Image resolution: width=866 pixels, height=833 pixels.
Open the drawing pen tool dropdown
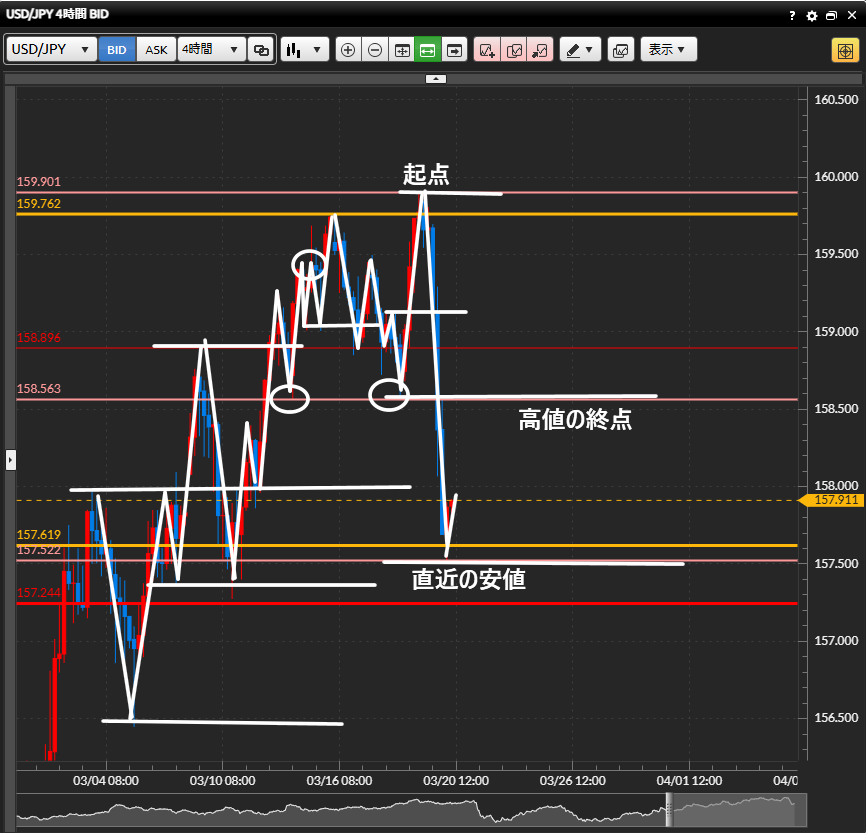(x=580, y=50)
